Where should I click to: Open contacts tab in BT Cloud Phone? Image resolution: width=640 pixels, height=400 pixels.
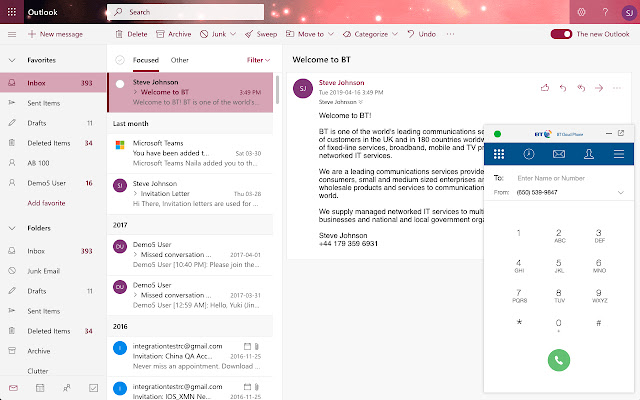589,154
